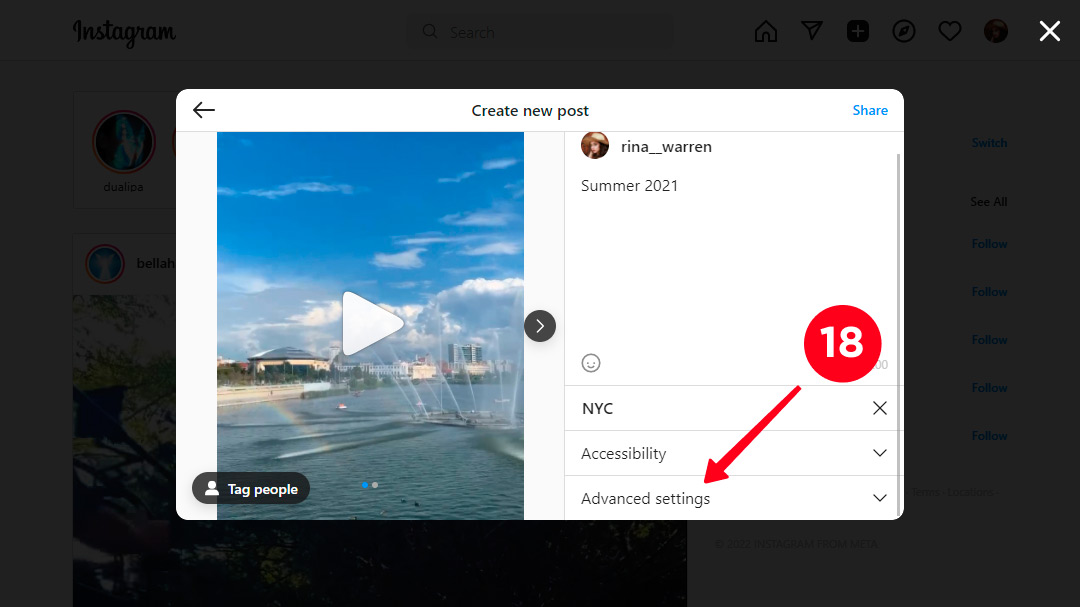Open Tag people on the video
Image resolution: width=1080 pixels, height=607 pixels.
tap(251, 488)
